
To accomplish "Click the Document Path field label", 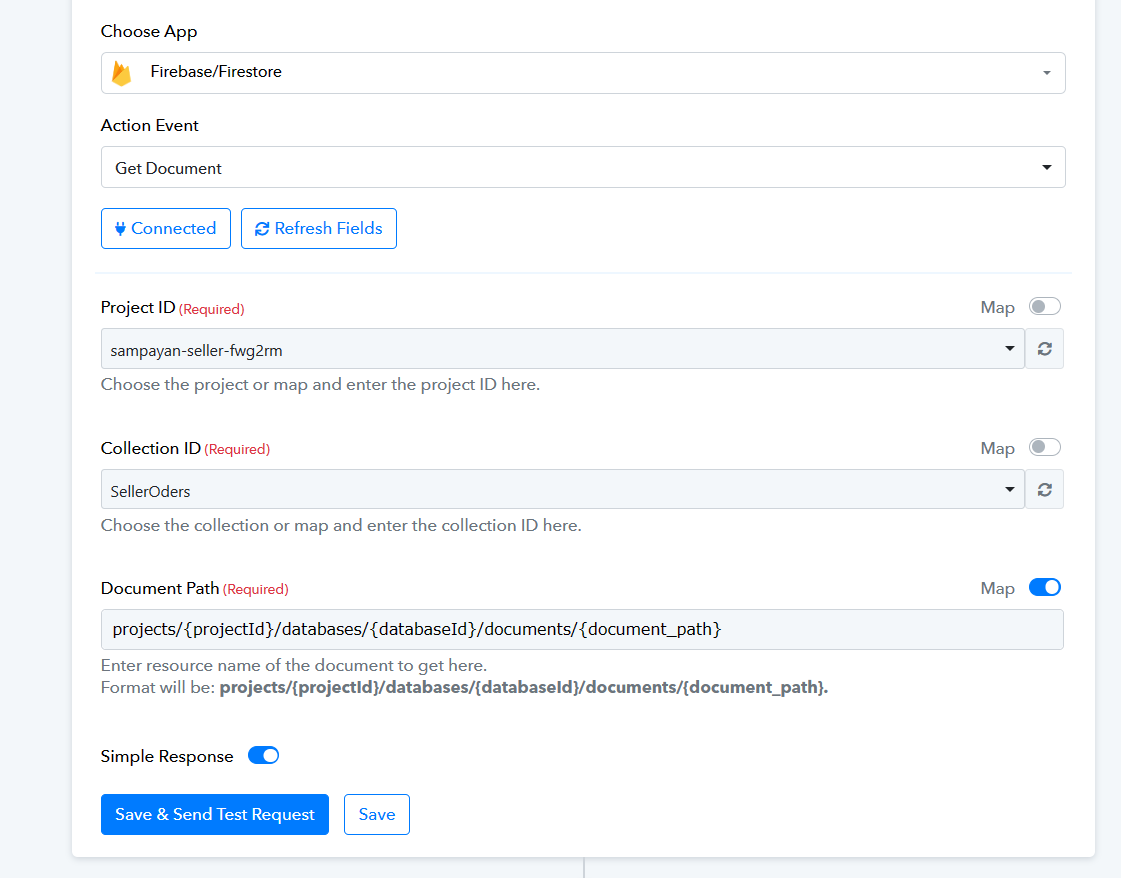I will (x=160, y=588).
